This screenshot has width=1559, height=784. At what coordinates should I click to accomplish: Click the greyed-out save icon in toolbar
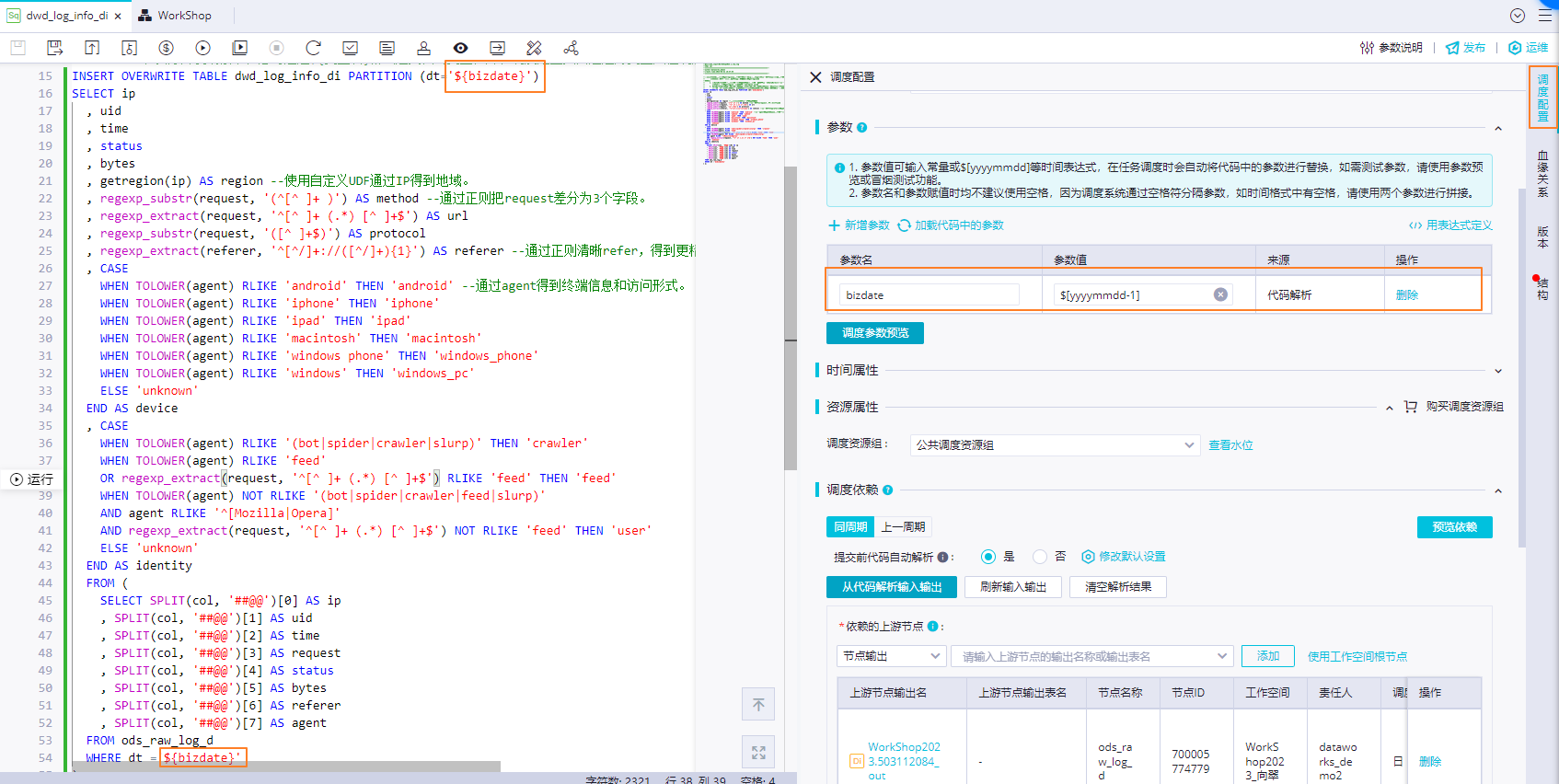coord(17,48)
